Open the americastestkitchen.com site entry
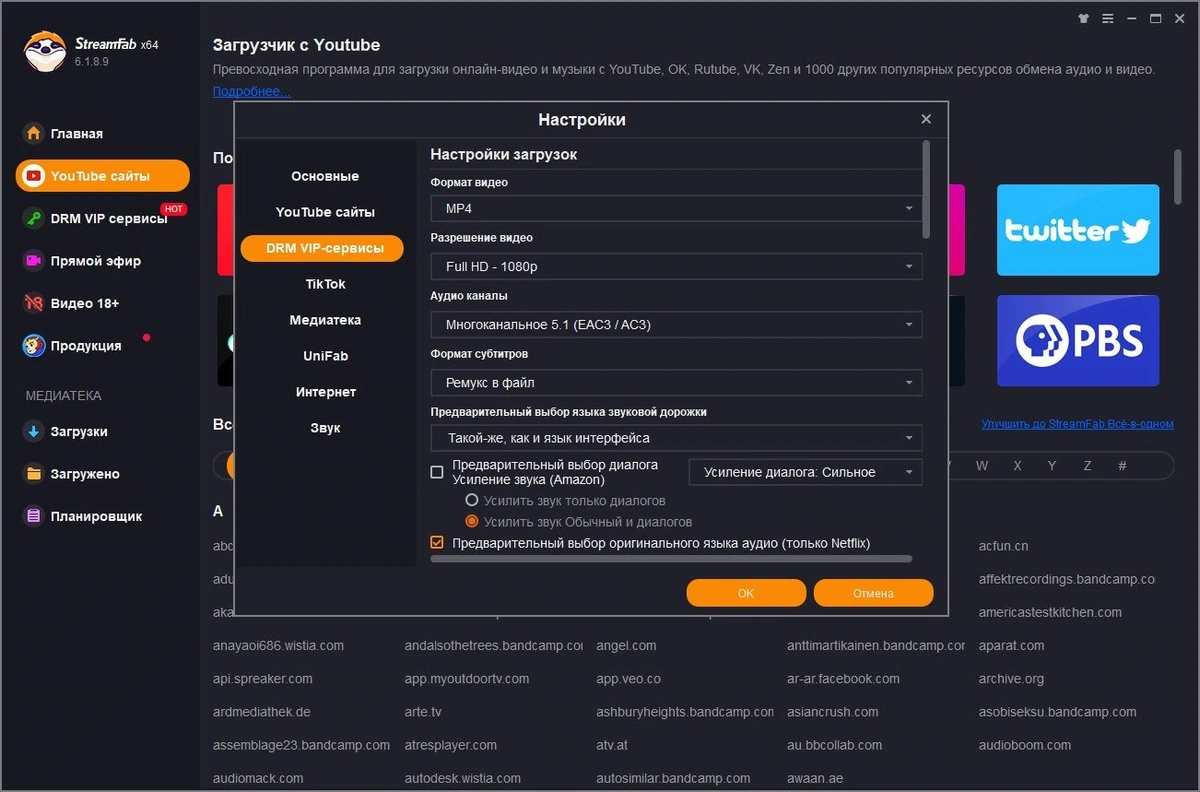This screenshot has width=1200, height=792. pyautogui.click(x=1050, y=612)
